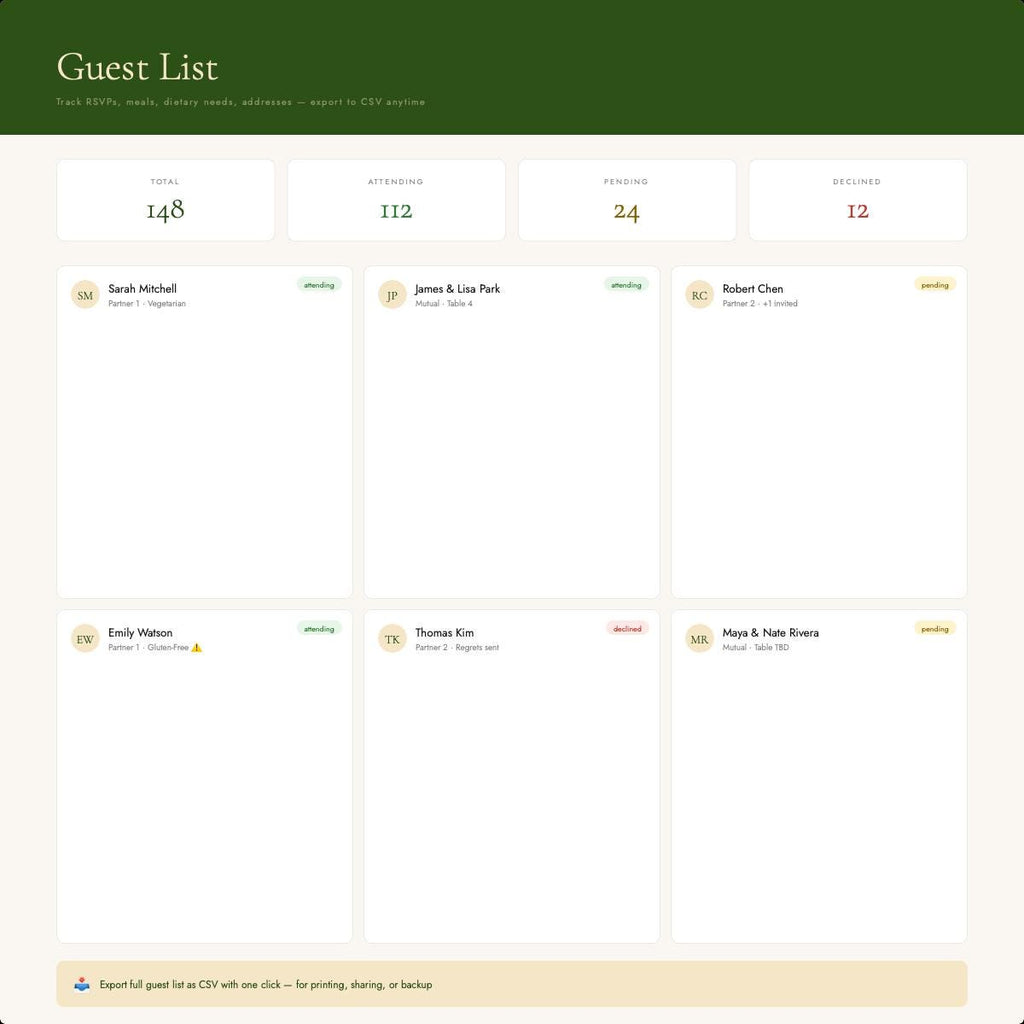Click the Guest List page heading
Viewport: 1024px width, 1024px height.
tap(137, 68)
